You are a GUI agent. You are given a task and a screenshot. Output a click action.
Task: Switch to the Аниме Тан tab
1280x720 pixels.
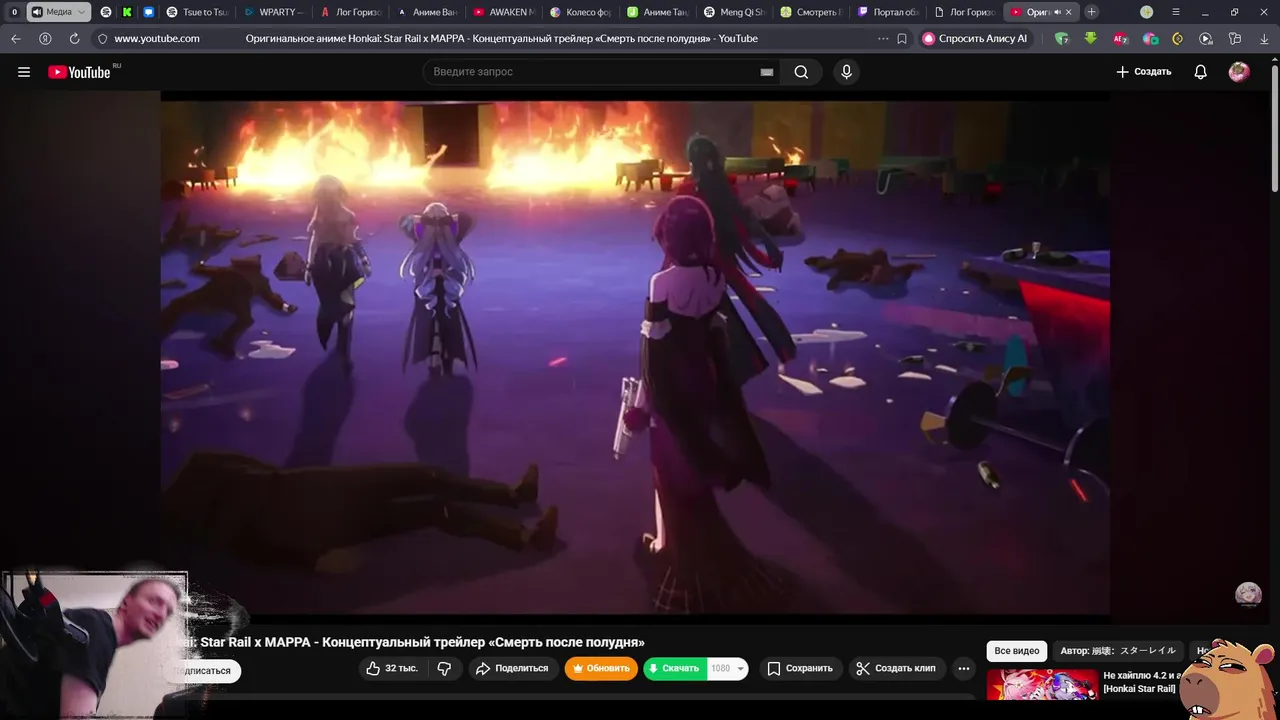click(657, 12)
